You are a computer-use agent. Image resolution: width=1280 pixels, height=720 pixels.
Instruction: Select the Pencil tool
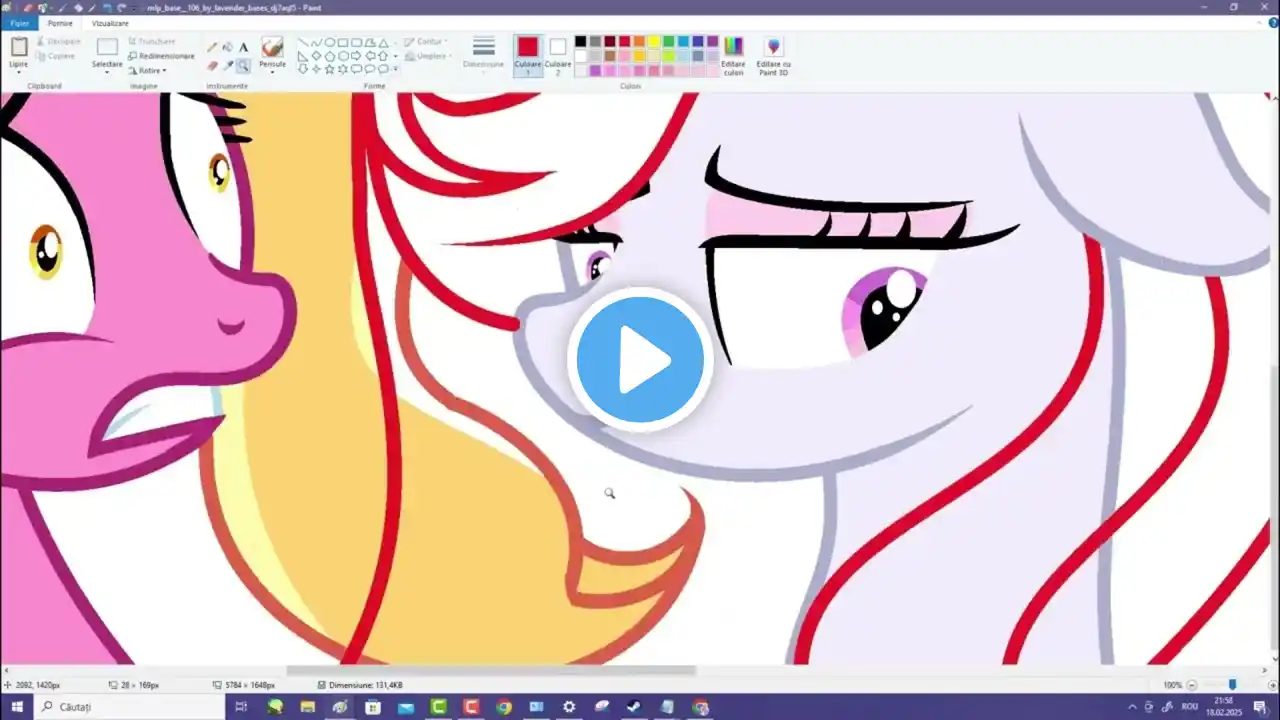click(212, 47)
